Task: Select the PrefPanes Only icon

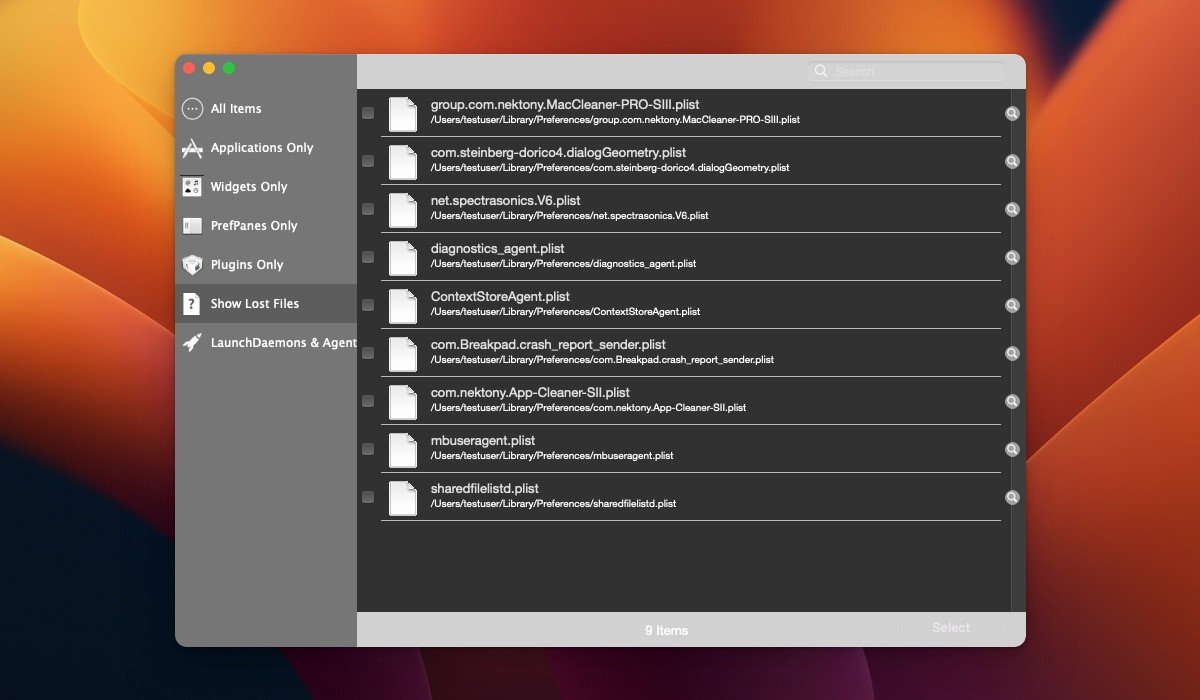Action: (192, 226)
